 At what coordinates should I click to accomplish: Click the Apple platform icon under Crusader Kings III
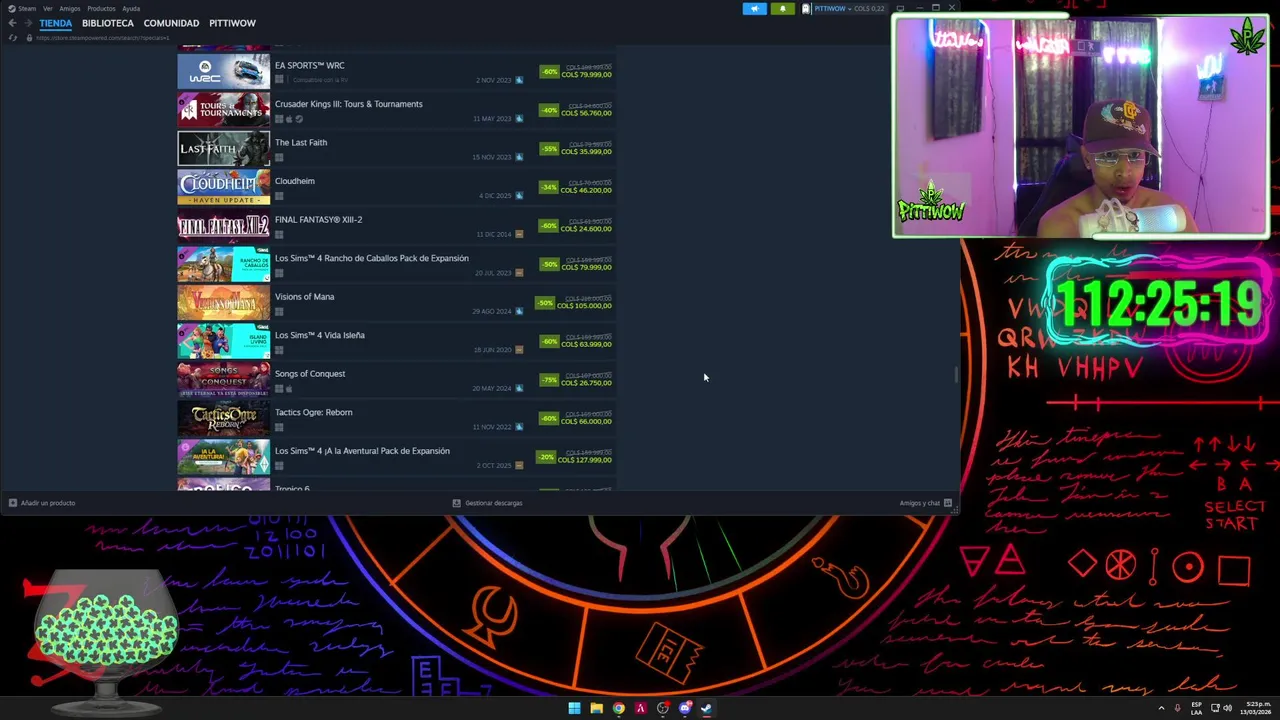click(289, 119)
